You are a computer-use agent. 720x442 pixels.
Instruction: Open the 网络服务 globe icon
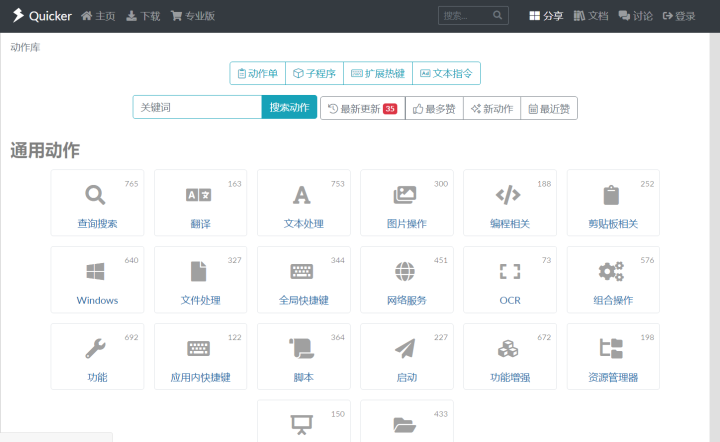pyautogui.click(x=405, y=271)
